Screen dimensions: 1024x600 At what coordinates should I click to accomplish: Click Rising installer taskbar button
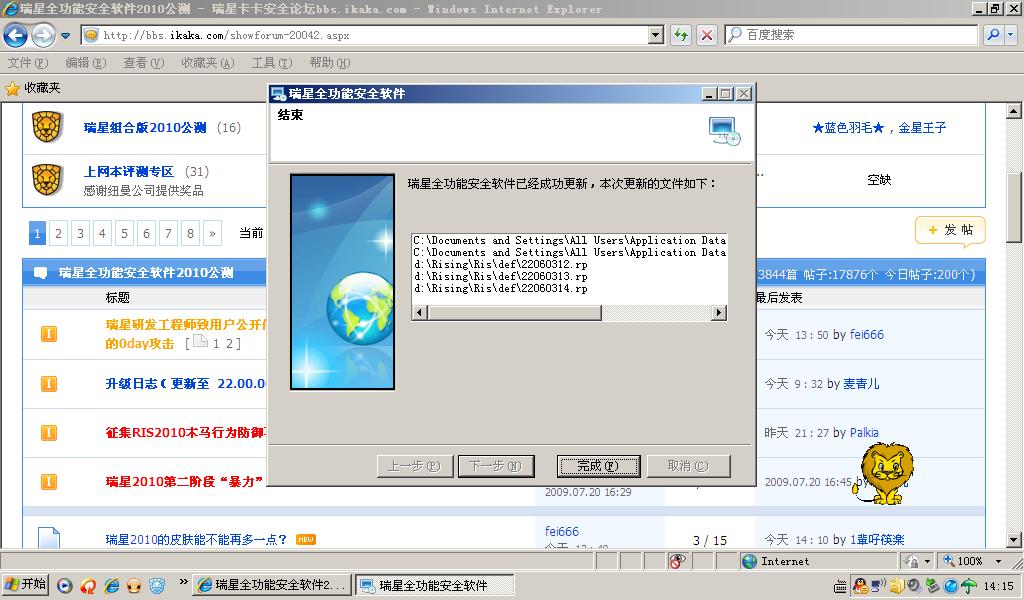point(434,585)
